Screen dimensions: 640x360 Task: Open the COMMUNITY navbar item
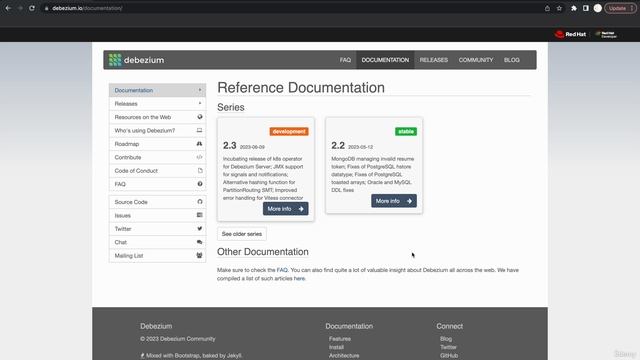476,60
